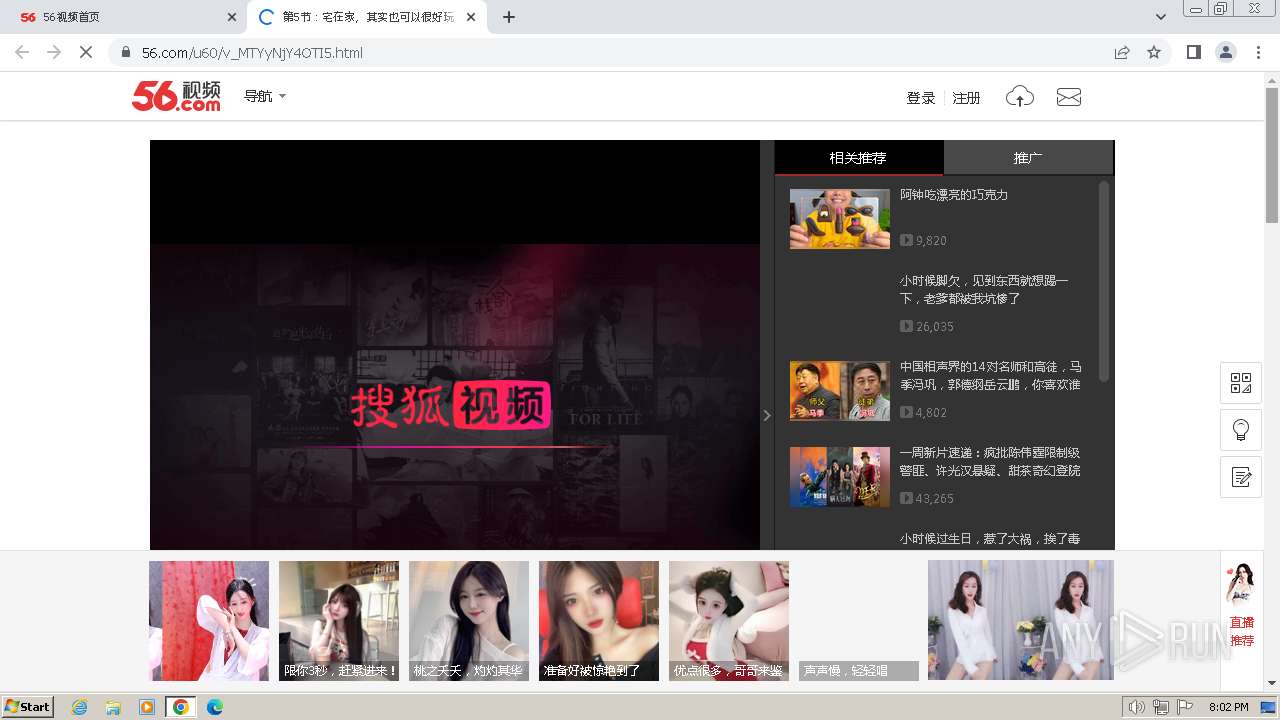Screen dimensions: 1280x720
Task: Open a new browser tab
Action: coord(509,17)
